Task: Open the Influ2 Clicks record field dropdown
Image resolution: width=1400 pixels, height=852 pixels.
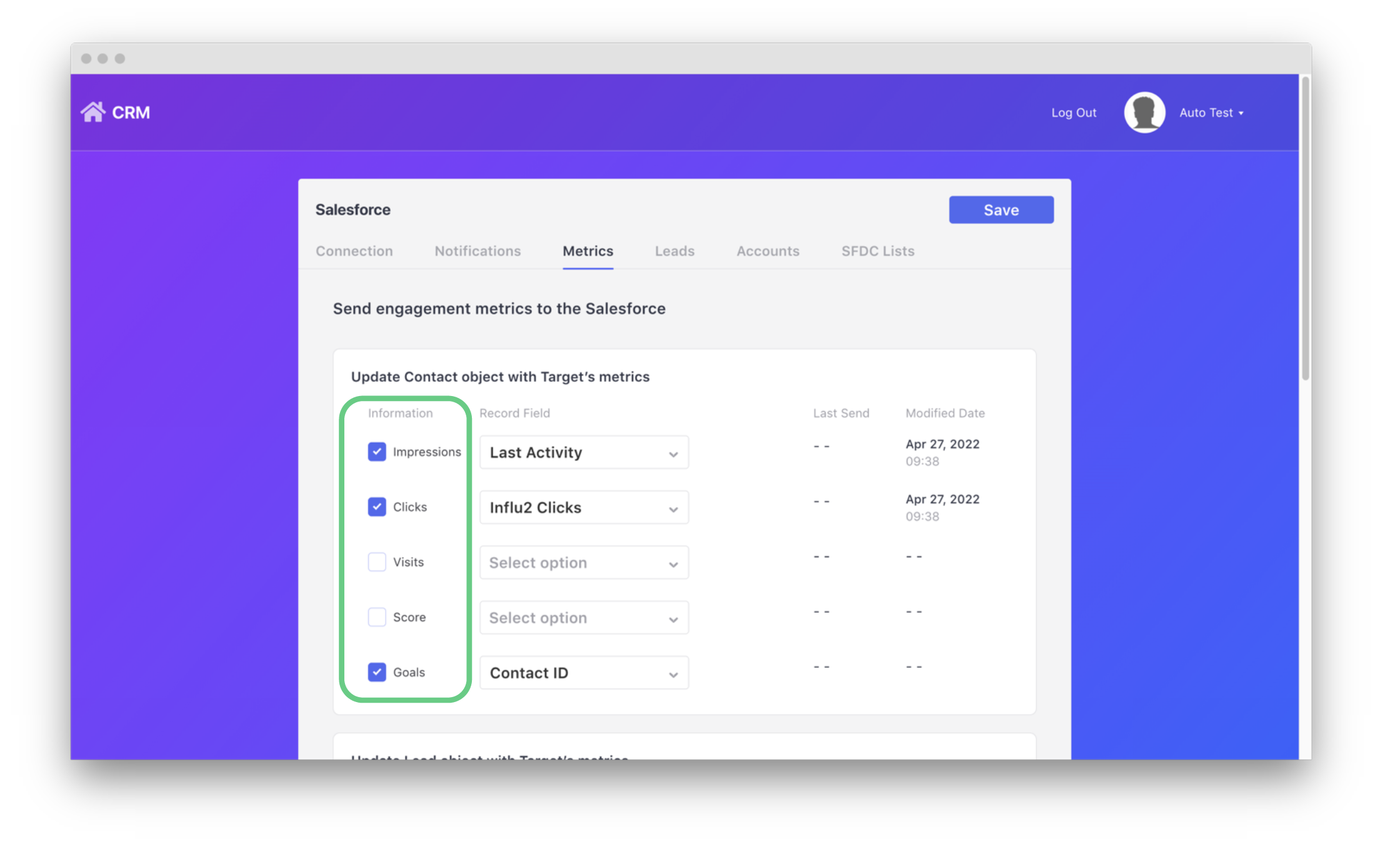Action: tap(584, 507)
